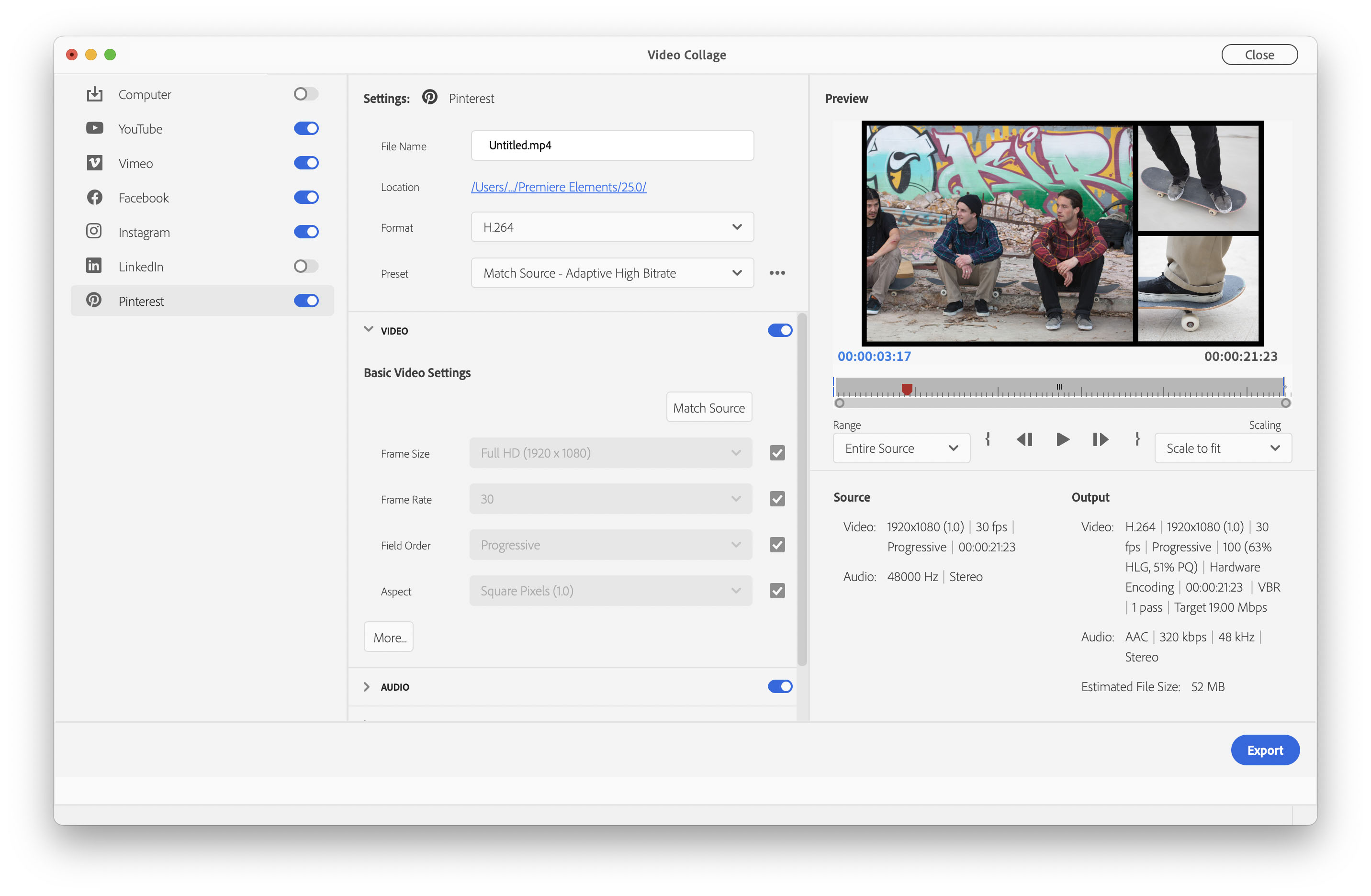Enable the LinkedIn export toggle

(x=306, y=266)
